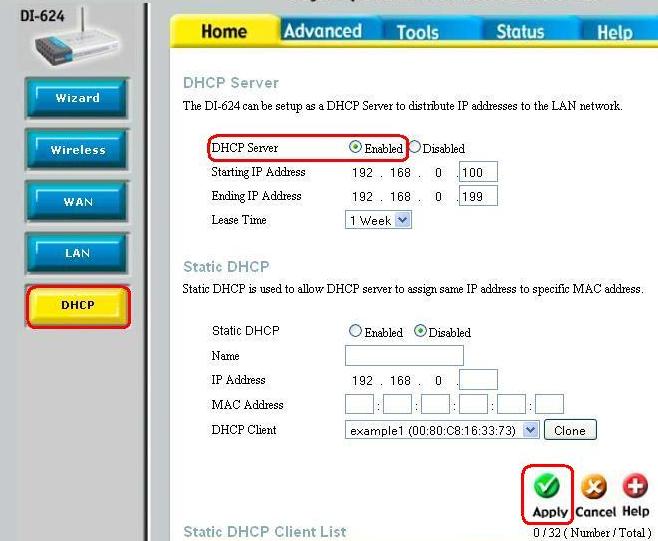Click the first MAC Address field box
This screenshot has width=658, height=541.
point(359,405)
